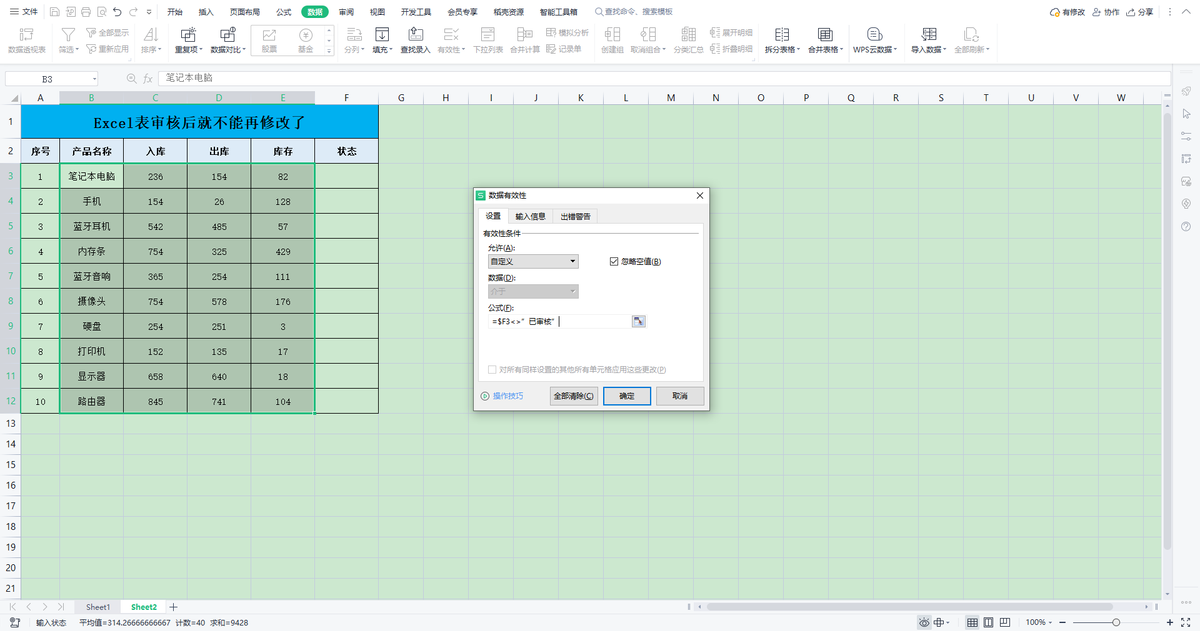1200x631 pixels.
Task: Switch to the 开始 ribbon tab
Action: coord(176,12)
